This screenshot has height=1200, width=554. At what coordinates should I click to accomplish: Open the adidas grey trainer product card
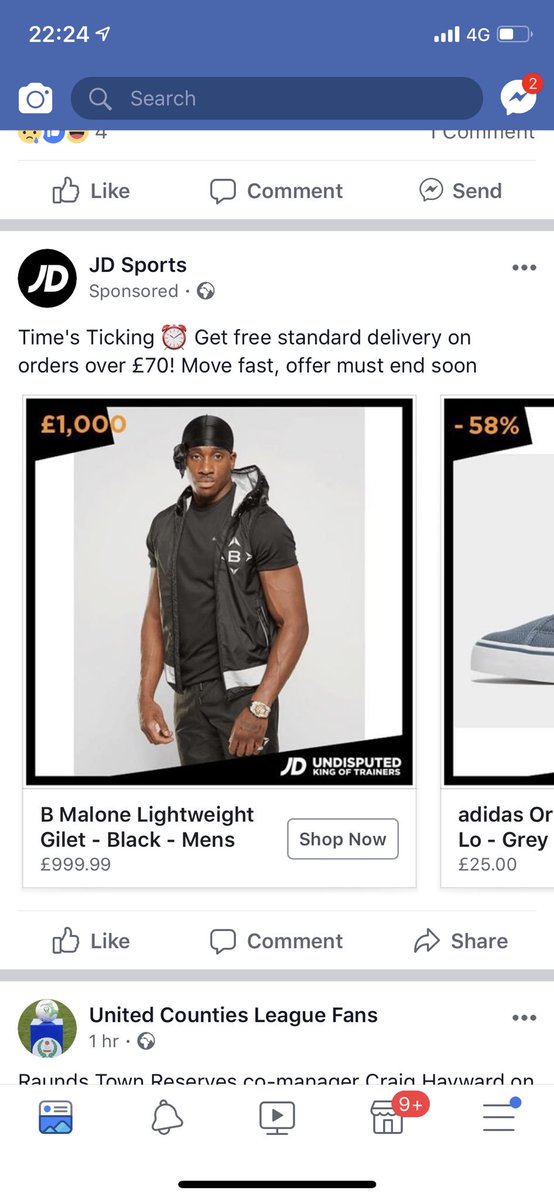498,640
